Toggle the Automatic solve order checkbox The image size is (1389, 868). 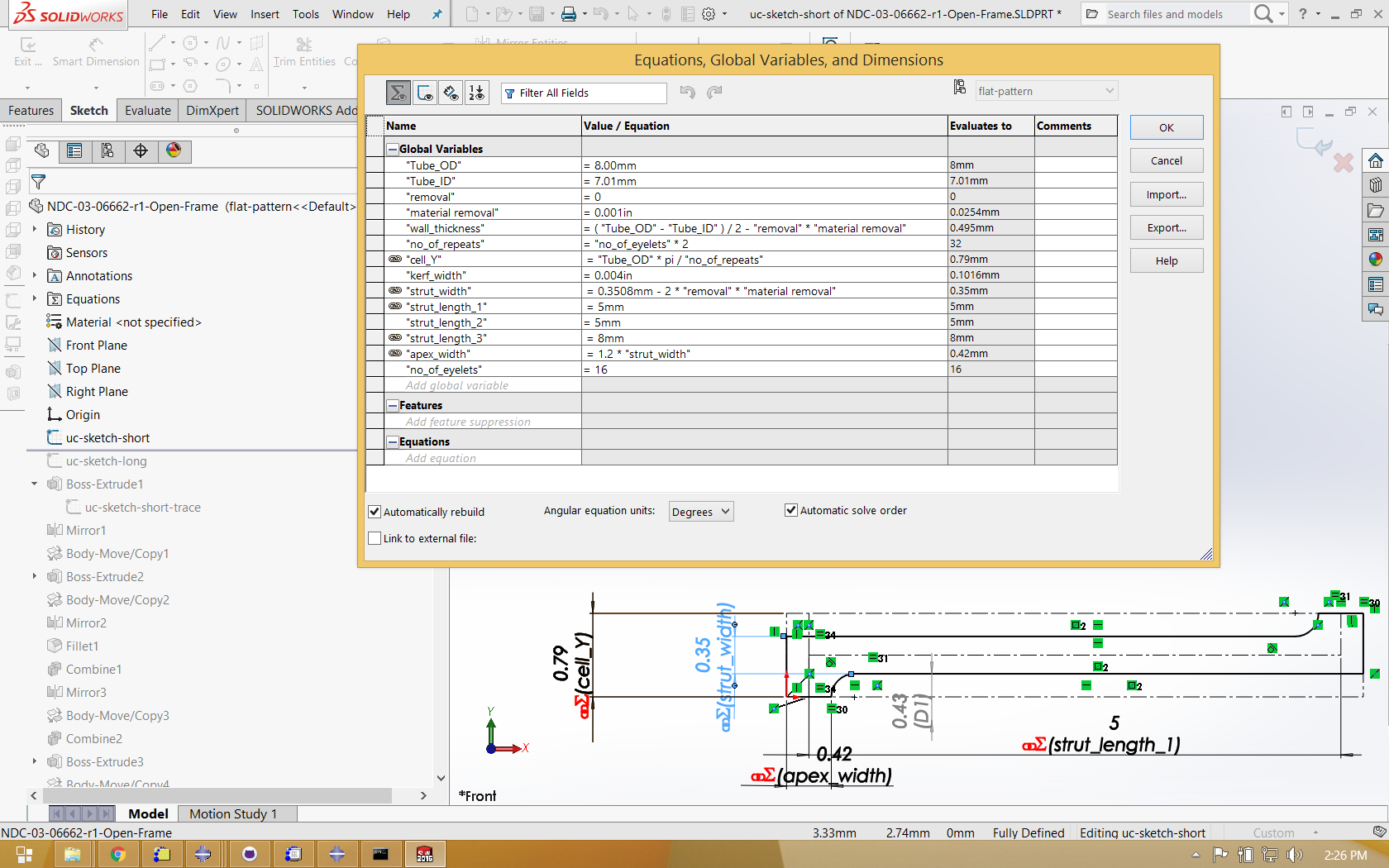[x=791, y=510]
